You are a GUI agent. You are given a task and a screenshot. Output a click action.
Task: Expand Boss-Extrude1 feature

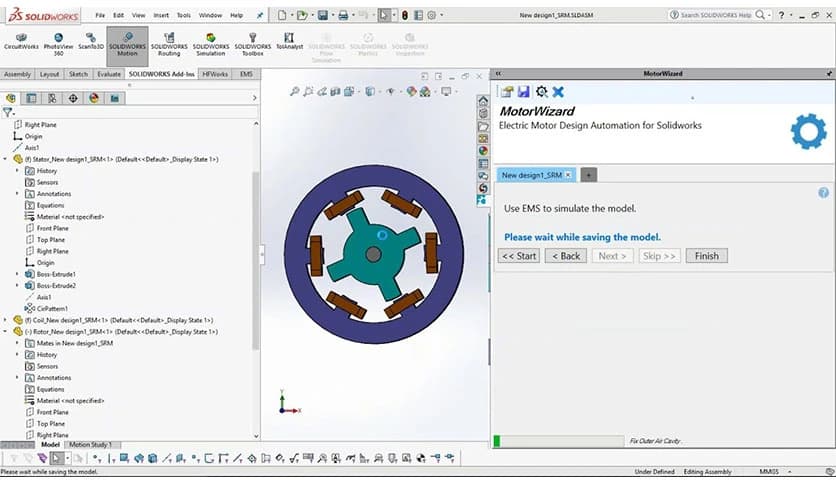pyautogui.click(x=17, y=274)
